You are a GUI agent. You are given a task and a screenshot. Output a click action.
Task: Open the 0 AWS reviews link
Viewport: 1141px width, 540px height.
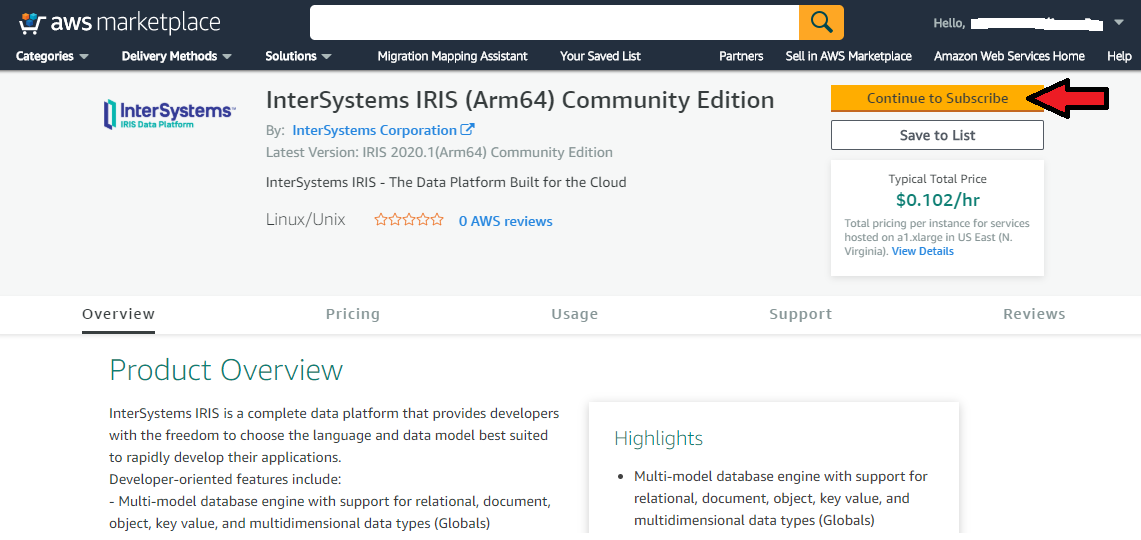click(505, 221)
